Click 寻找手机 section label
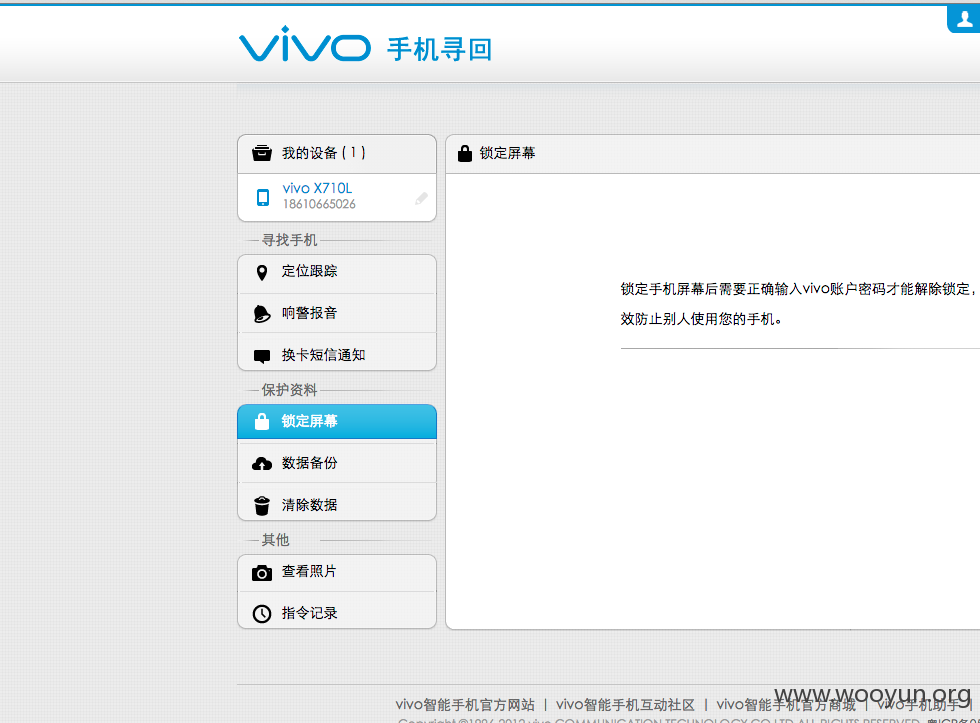Screen dimensions: 980x723 coord(289,240)
